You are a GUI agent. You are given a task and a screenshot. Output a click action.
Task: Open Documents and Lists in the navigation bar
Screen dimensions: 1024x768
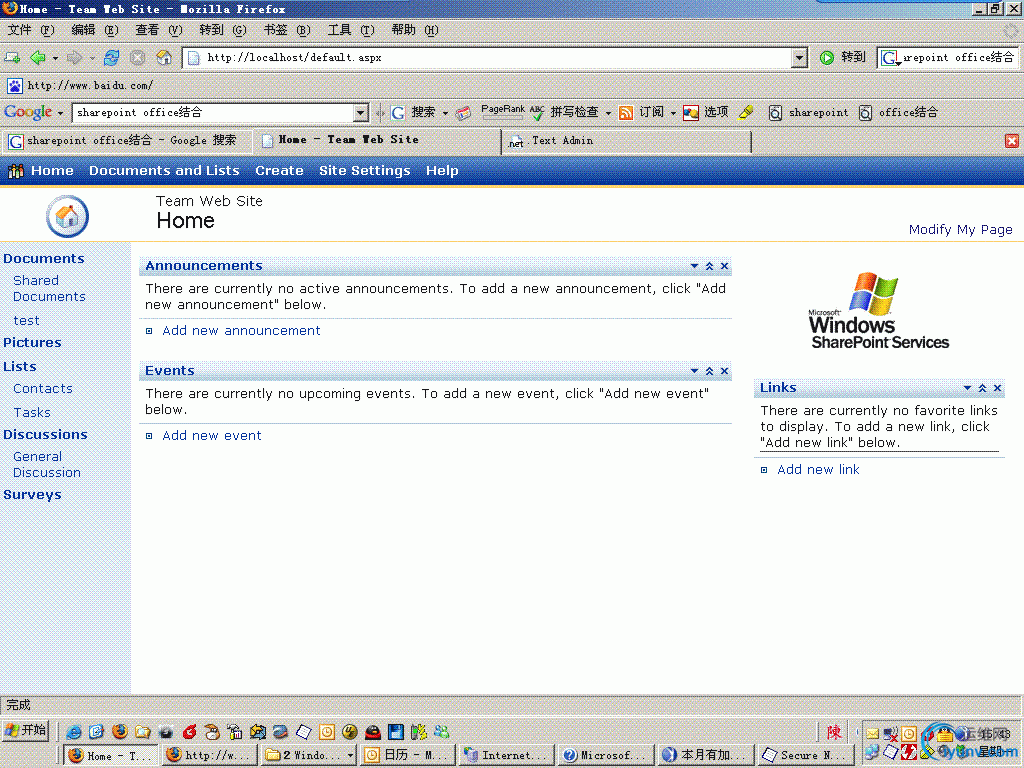click(x=164, y=170)
